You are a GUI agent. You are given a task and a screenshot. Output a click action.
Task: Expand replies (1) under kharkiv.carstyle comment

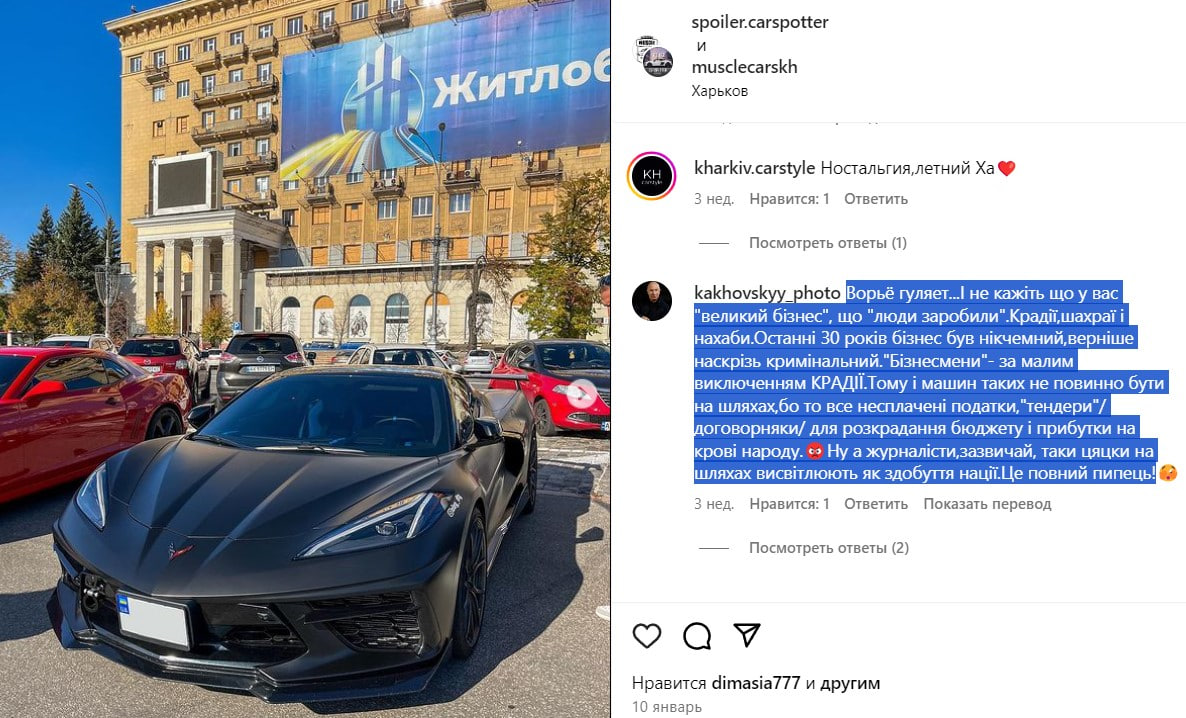pyautogui.click(x=827, y=243)
